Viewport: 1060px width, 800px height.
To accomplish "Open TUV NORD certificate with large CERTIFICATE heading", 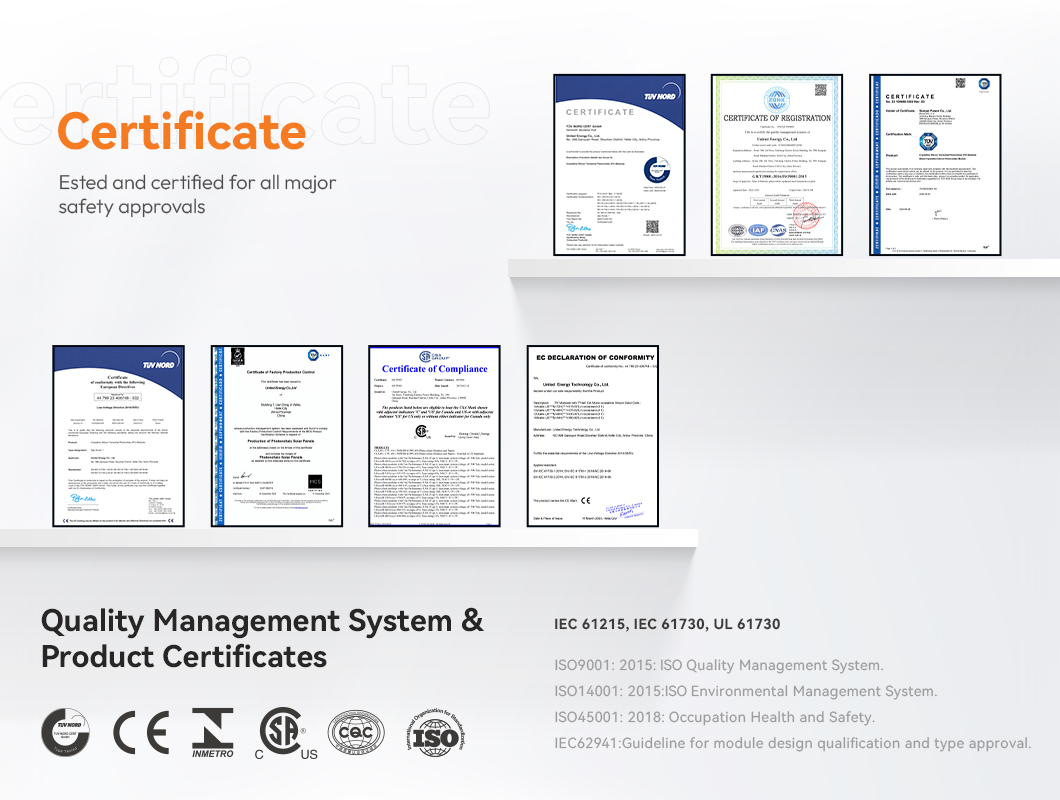I will [x=619, y=165].
